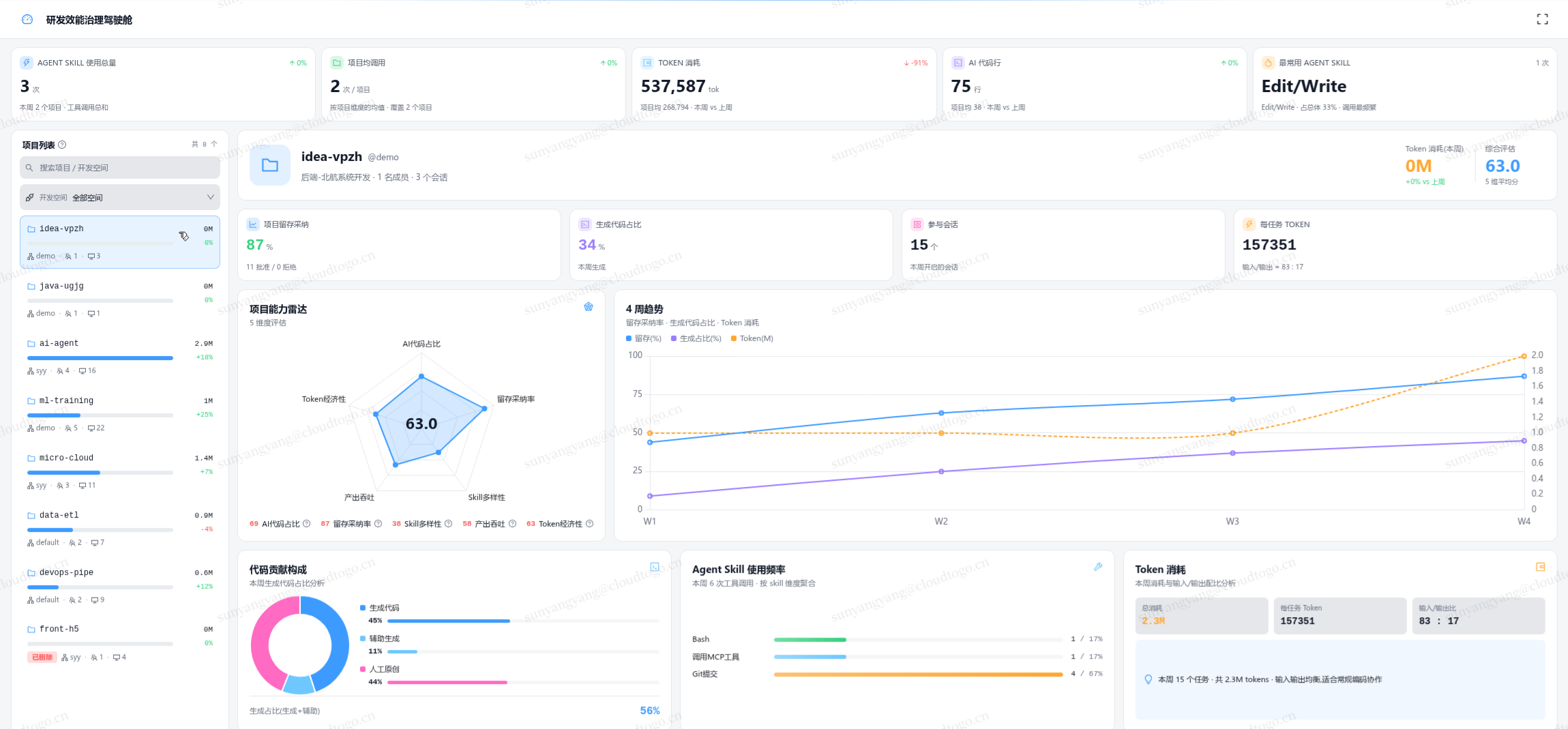Viewport: 1568px width, 729px height.
Task: Select the micro-cloud project
Action: coord(120,471)
